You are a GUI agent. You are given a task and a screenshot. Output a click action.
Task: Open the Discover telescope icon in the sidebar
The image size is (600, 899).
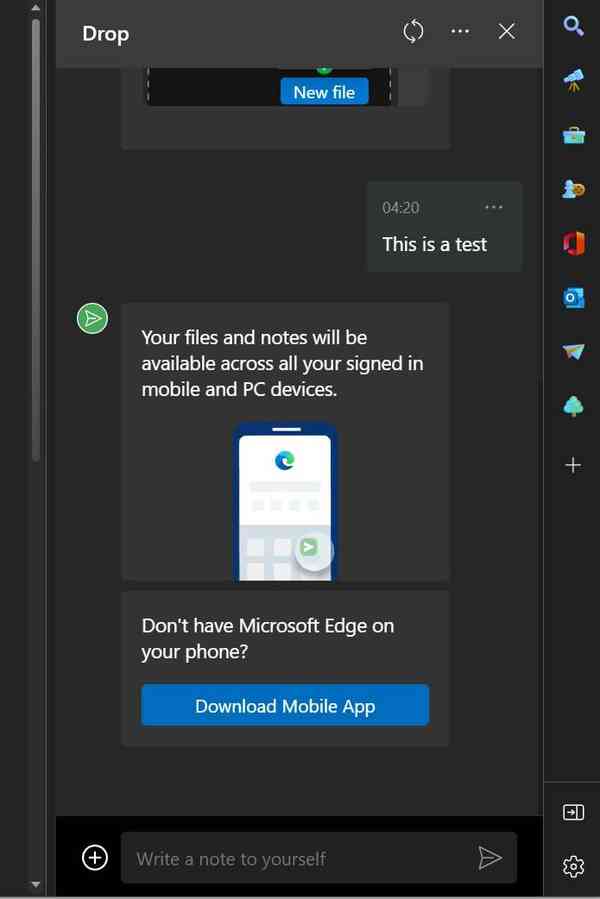pos(573,82)
